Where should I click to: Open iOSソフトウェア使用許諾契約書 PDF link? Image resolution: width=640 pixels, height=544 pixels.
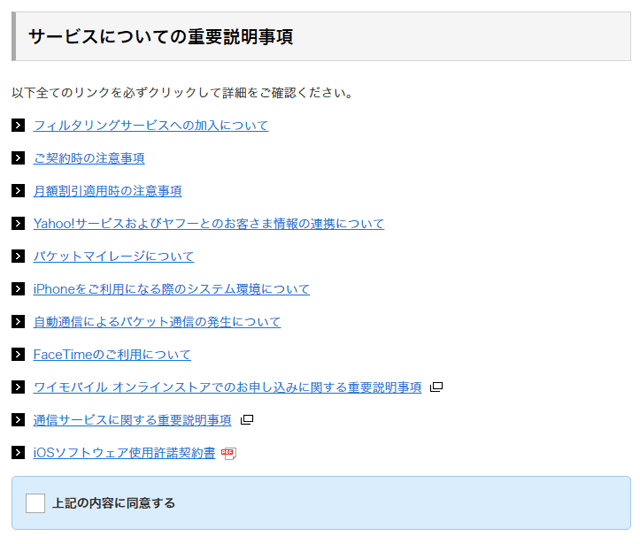click(124, 453)
